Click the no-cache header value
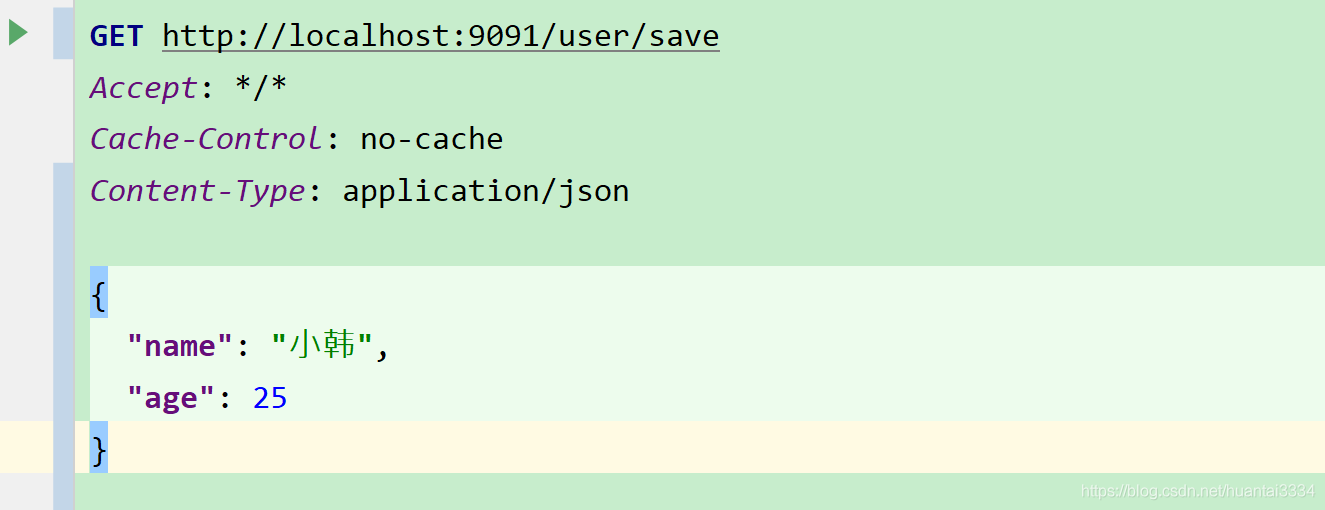Screen dimensions: 1325x510 click(x=431, y=139)
